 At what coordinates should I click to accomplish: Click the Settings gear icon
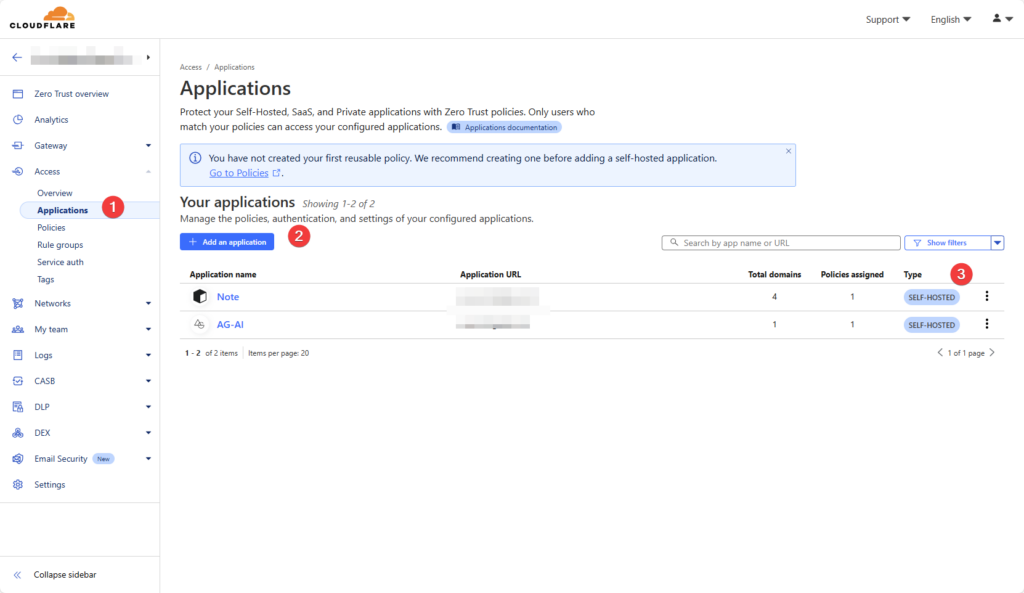18,485
